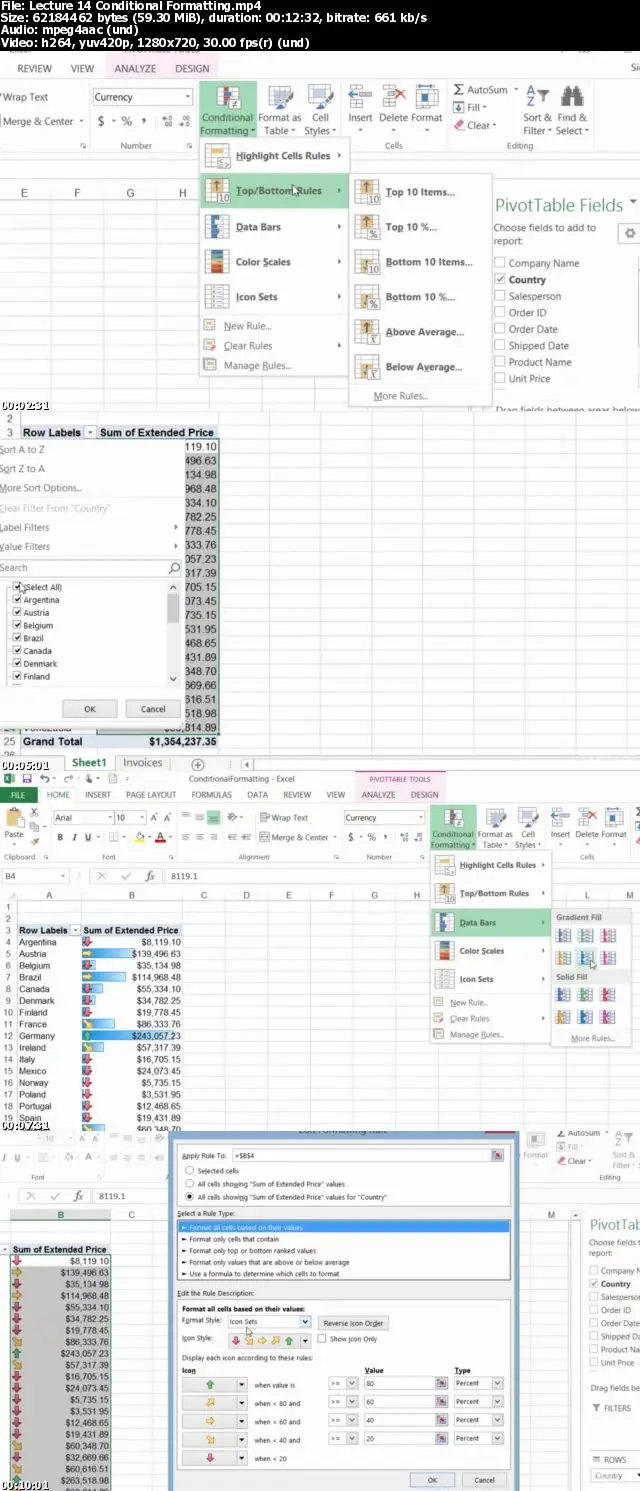640x1491 pixels.
Task: Switch to the FILE tab
Action: click(19, 795)
